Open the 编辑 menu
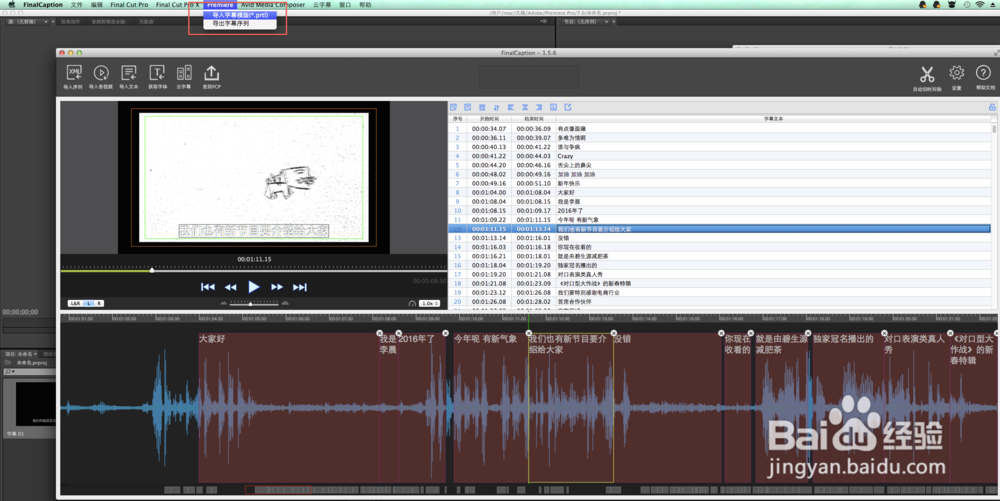The image size is (1000, 501). (96, 4)
